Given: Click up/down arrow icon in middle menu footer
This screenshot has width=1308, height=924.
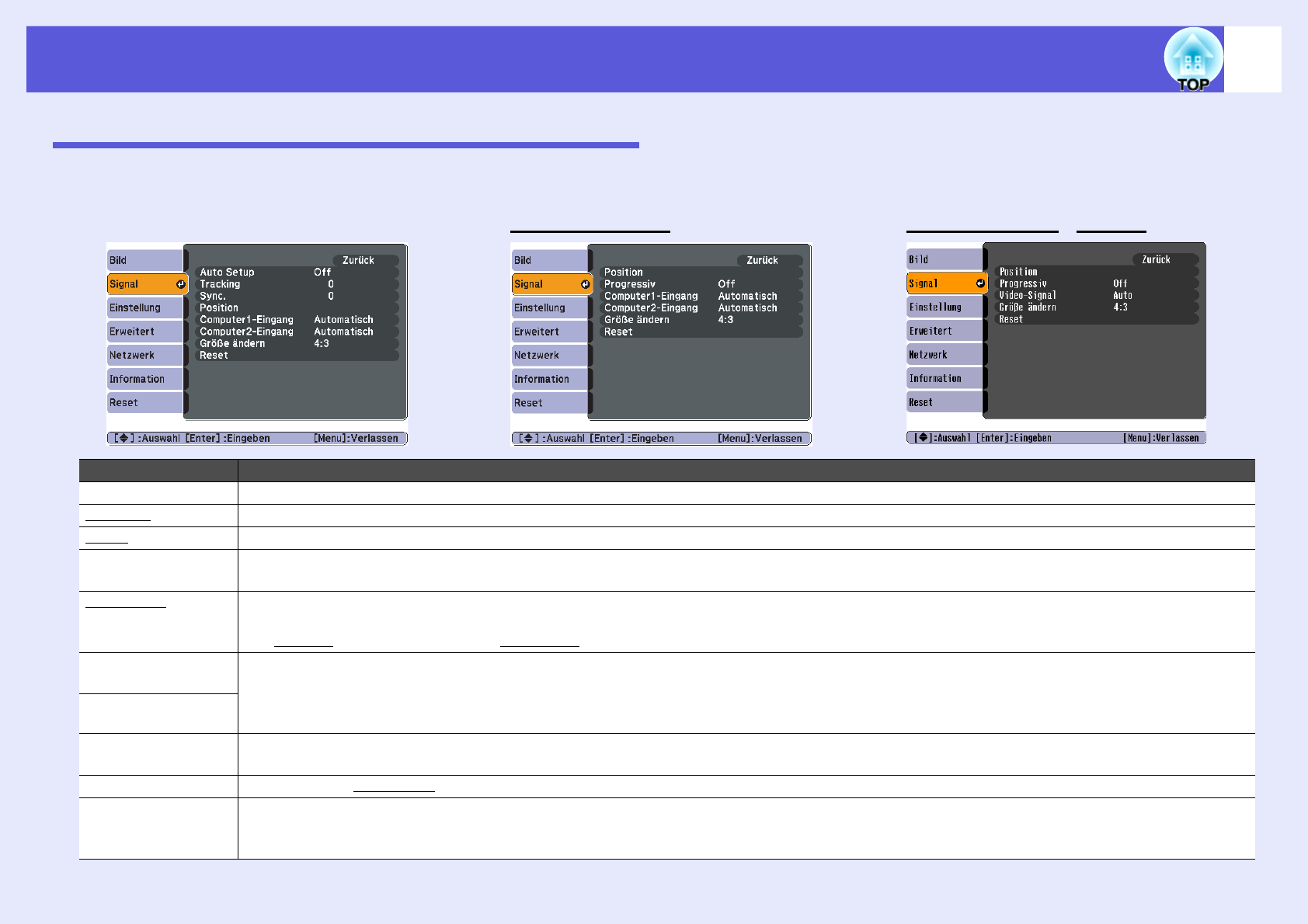Looking at the screenshot, I should 527,438.
